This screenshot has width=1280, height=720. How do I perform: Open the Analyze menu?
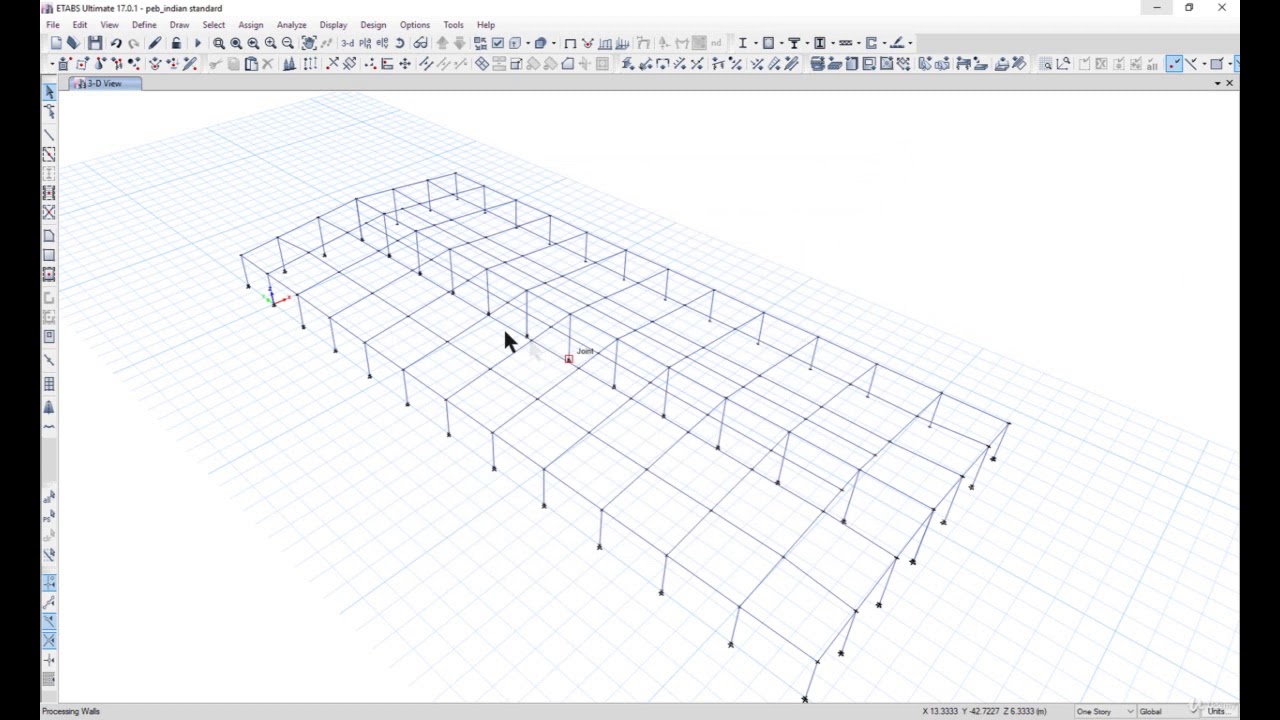(291, 24)
